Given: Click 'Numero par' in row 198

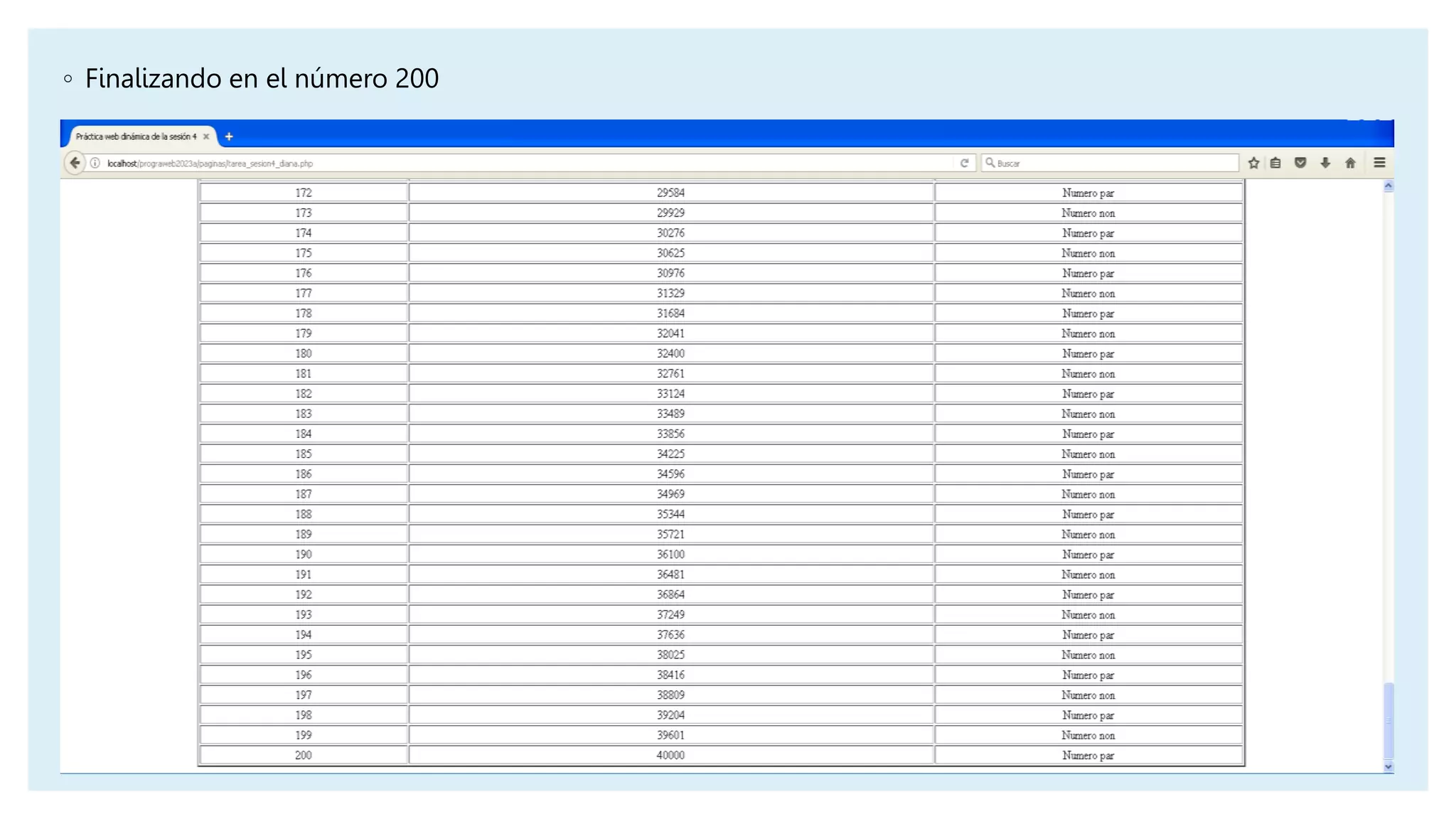Looking at the screenshot, I should coord(1088,715).
